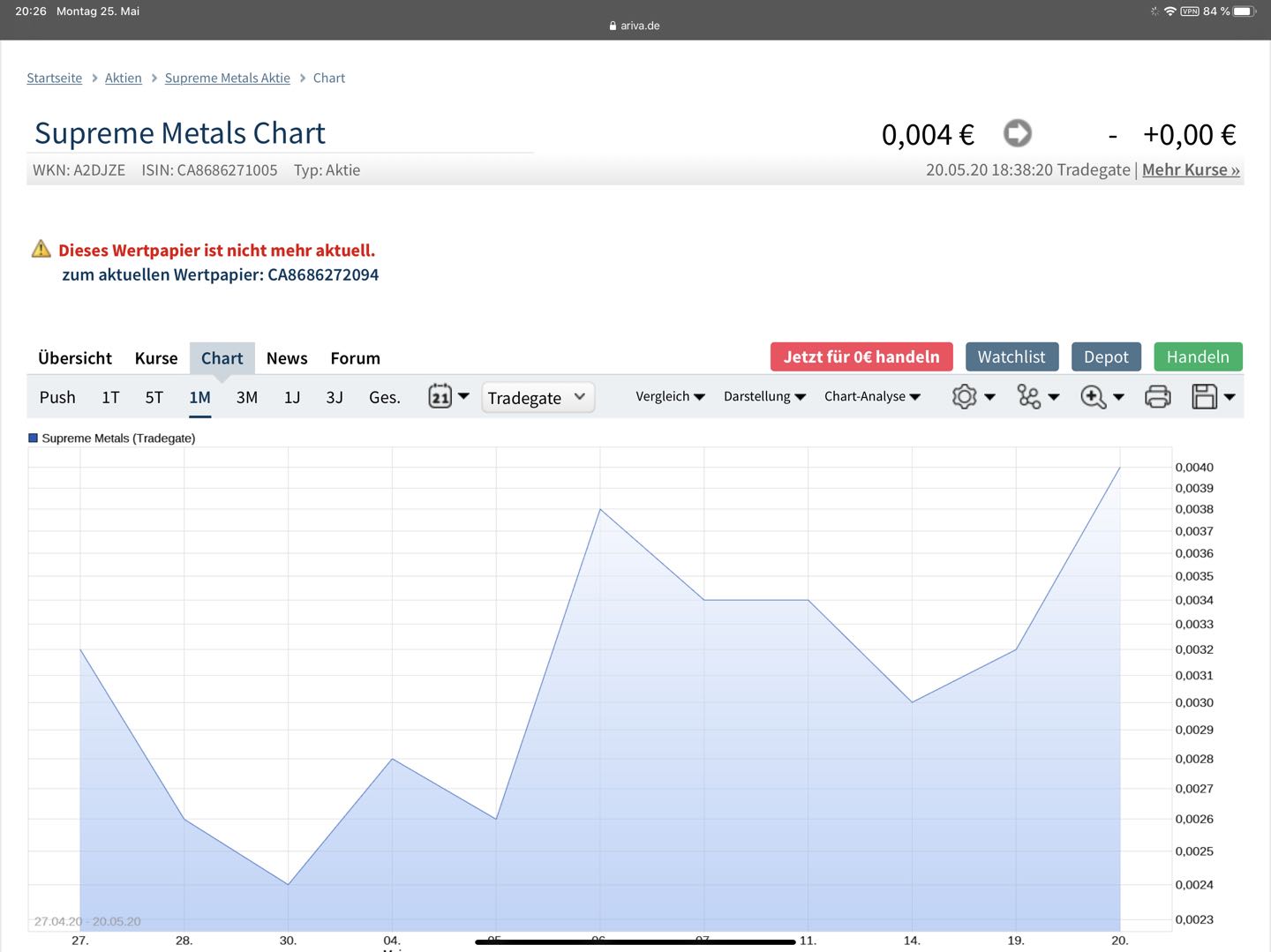Click the padlock icon beside ariva.de
The image size is (1271, 952).
613,26
